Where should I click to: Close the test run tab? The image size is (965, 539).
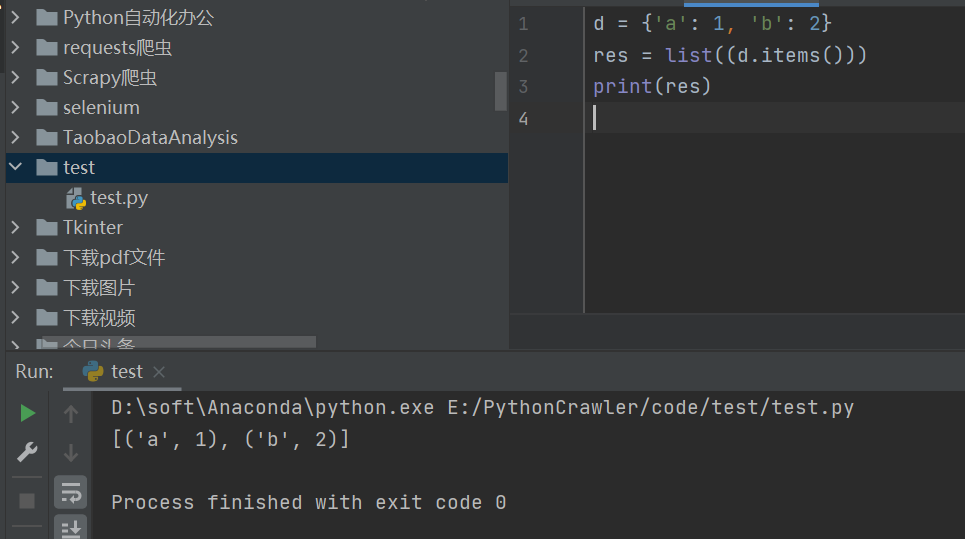coord(159,372)
